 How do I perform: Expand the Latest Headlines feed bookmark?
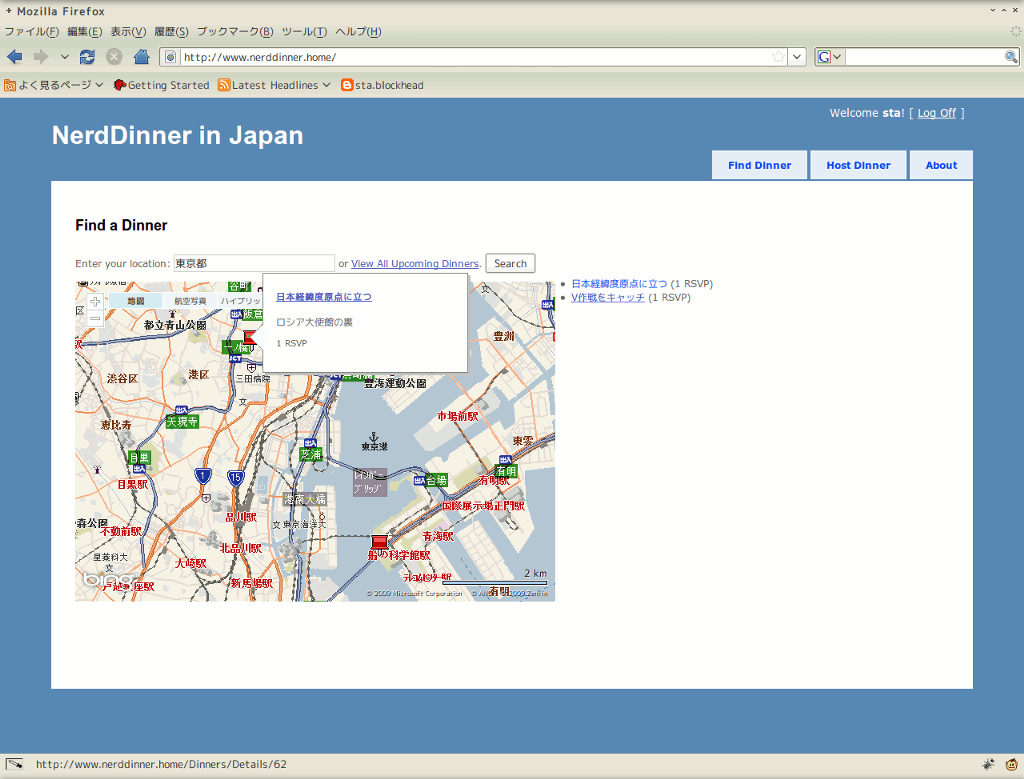(274, 85)
